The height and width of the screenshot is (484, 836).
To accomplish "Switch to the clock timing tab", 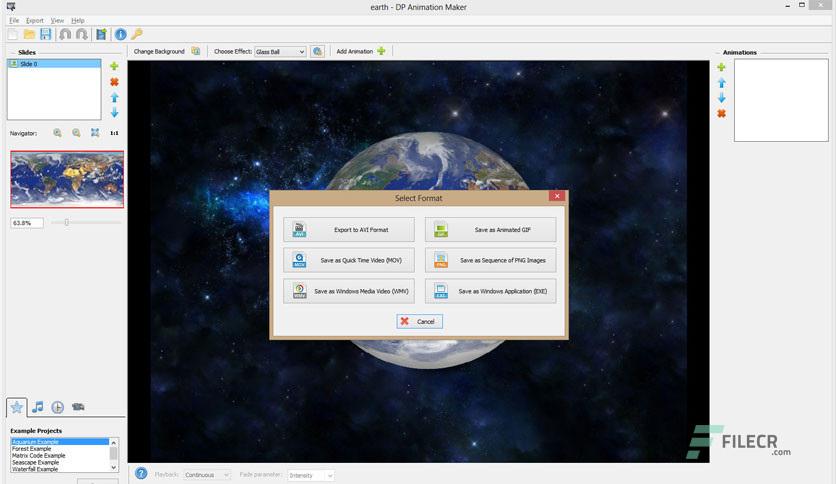I will tap(58, 407).
